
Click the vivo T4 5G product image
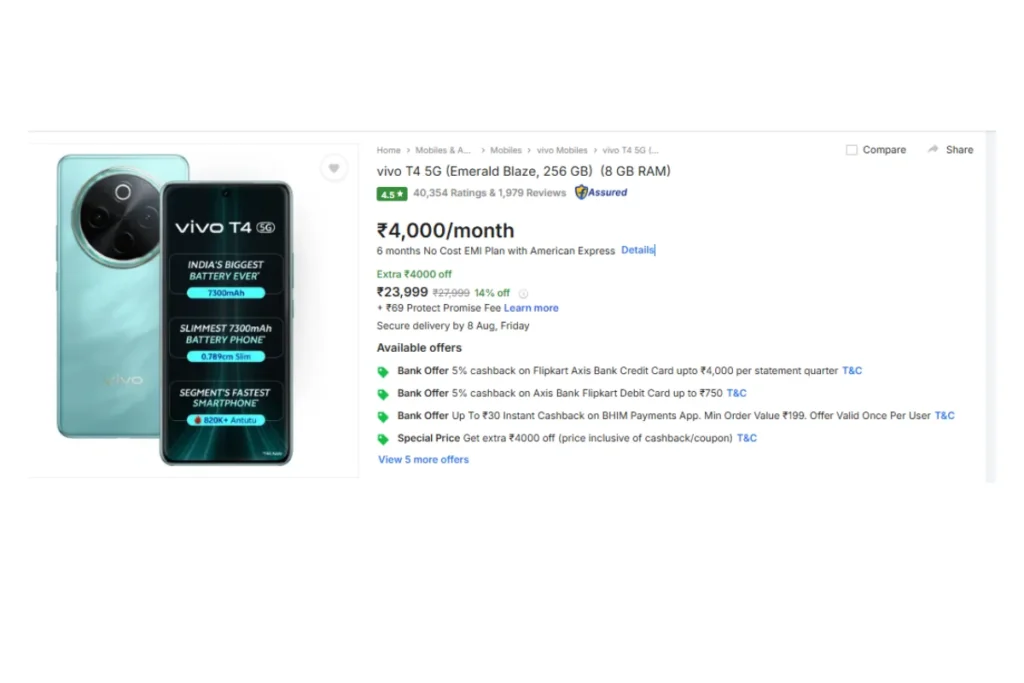pos(175,308)
